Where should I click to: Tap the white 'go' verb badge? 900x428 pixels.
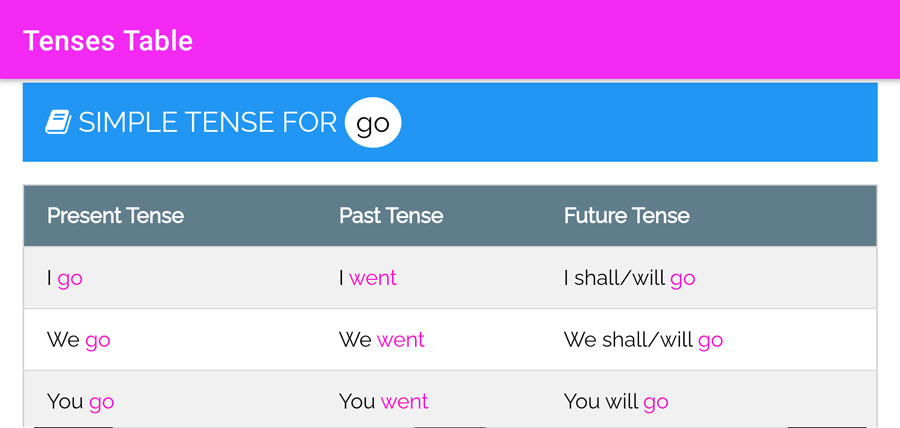click(x=373, y=122)
